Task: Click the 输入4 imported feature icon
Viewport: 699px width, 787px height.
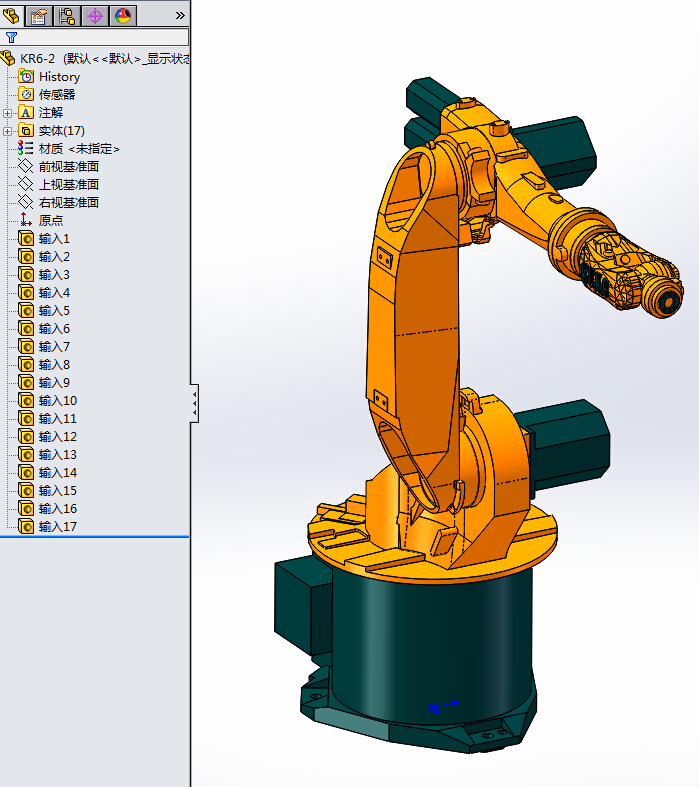Action: click(26, 292)
